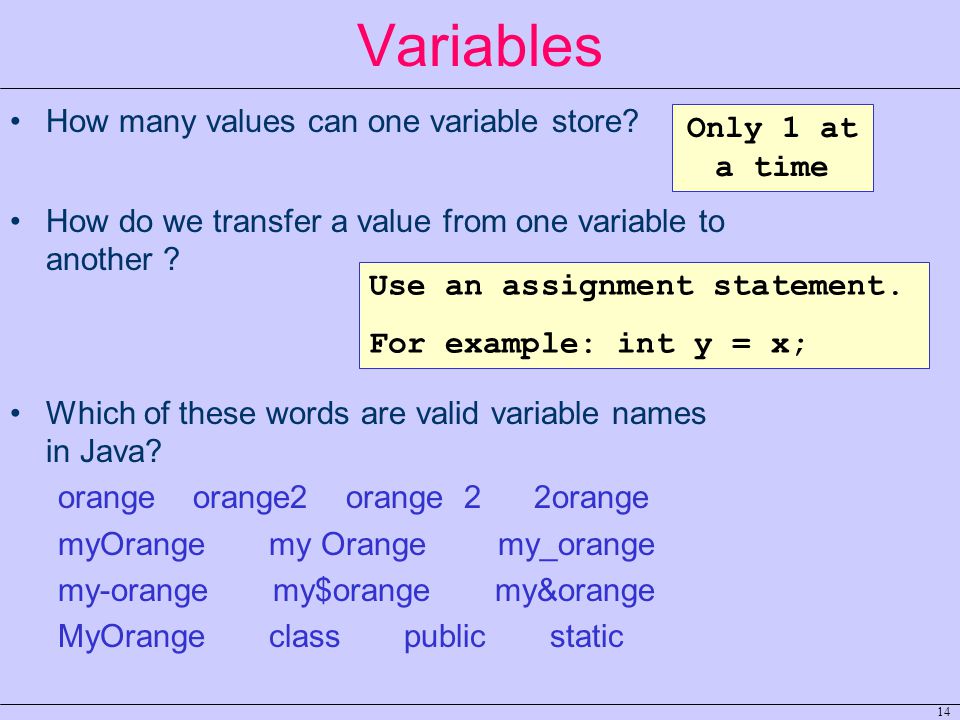This screenshot has width=960, height=720.
Task: Click 'How many values can one variable store?'
Action: coord(342,122)
